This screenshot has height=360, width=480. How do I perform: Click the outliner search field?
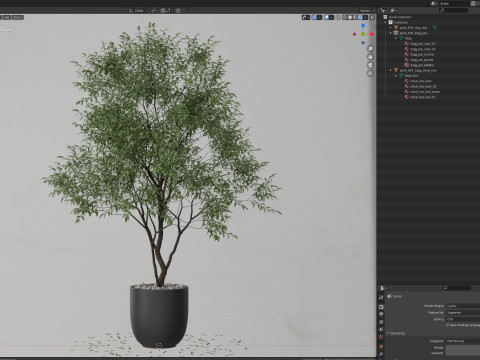coord(453,11)
